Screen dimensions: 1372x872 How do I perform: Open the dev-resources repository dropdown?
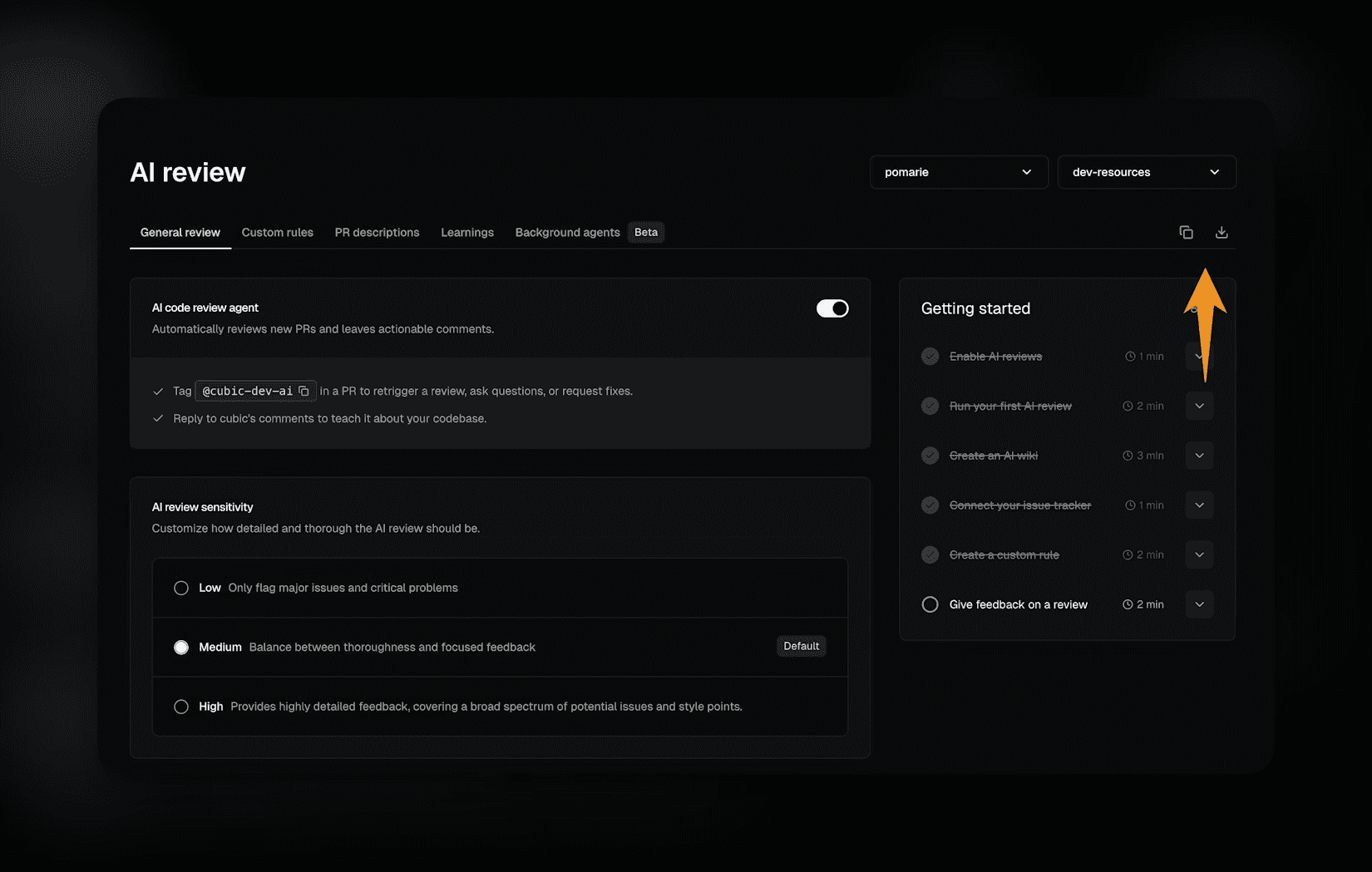(x=1147, y=172)
